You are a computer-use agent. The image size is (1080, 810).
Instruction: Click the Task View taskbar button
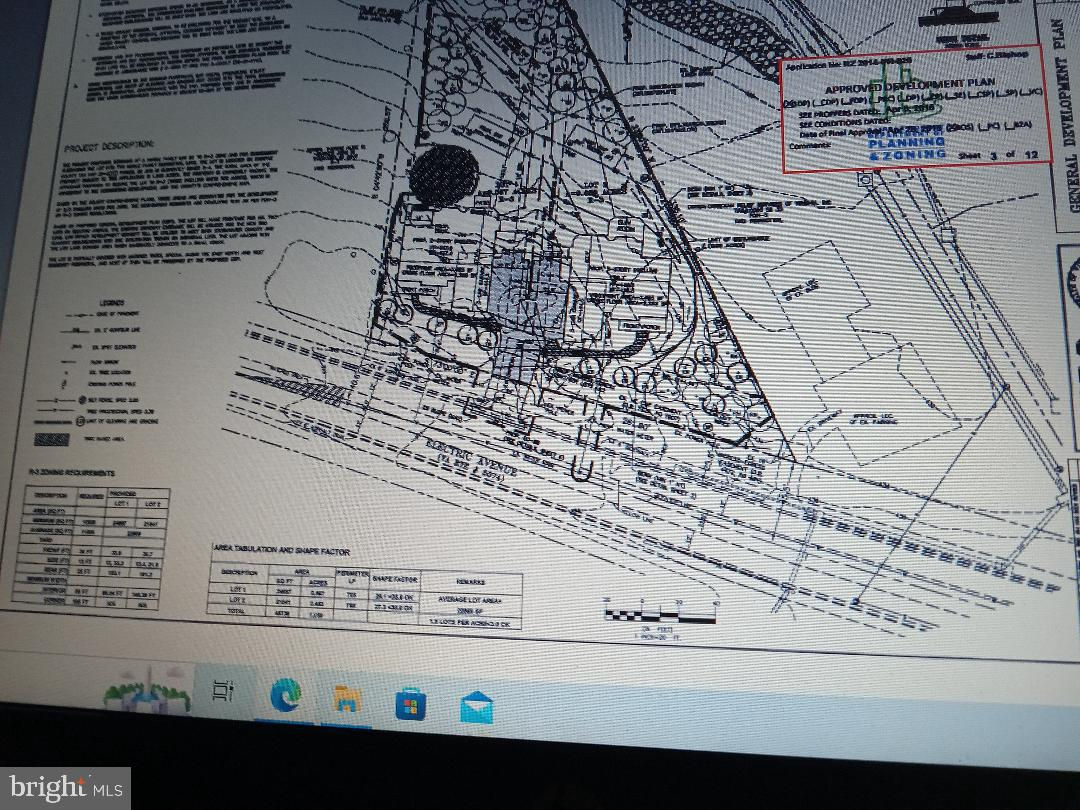pyautogui.click(x=225, y=691)
